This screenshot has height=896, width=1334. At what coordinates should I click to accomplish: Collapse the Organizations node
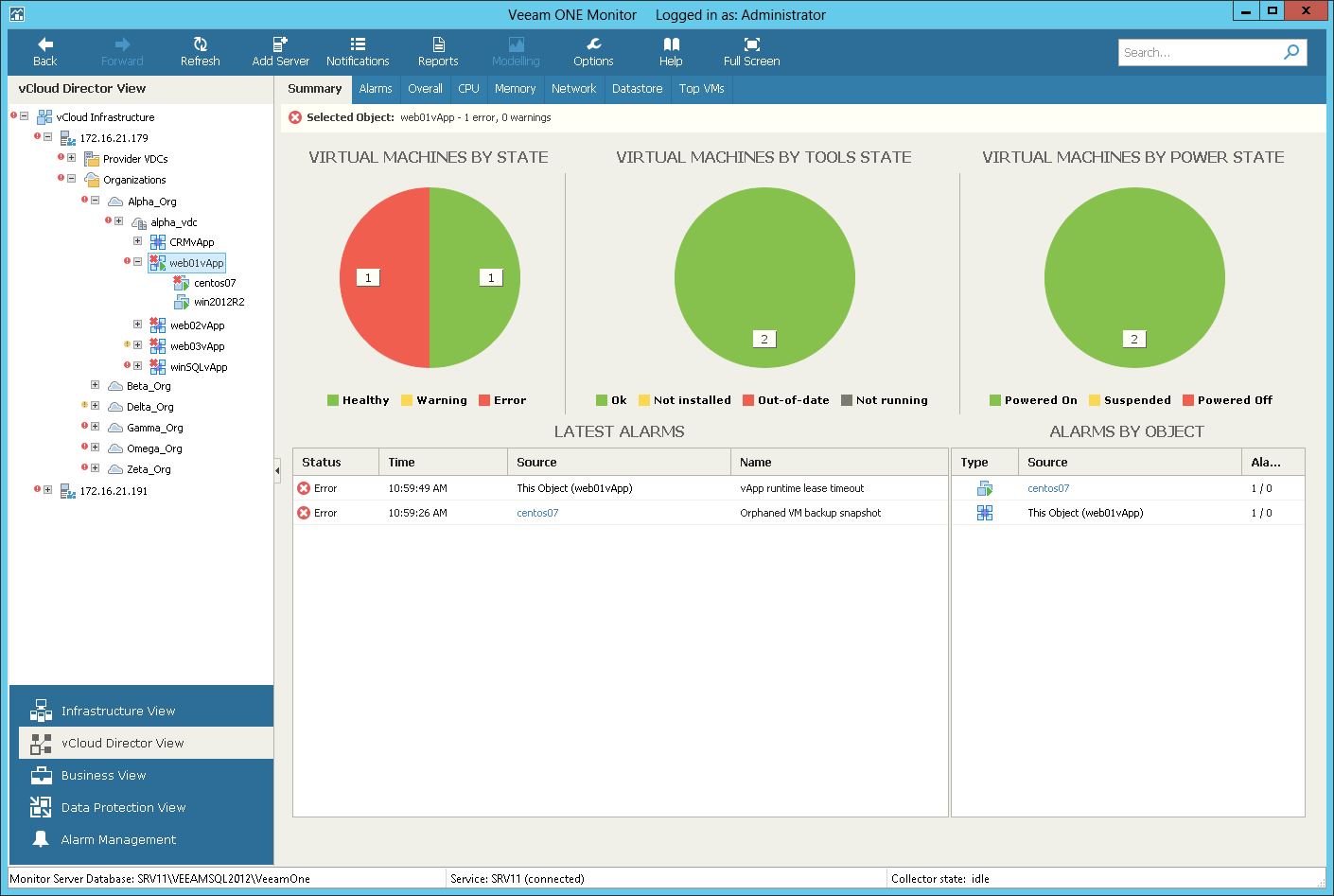coord(71,179)
